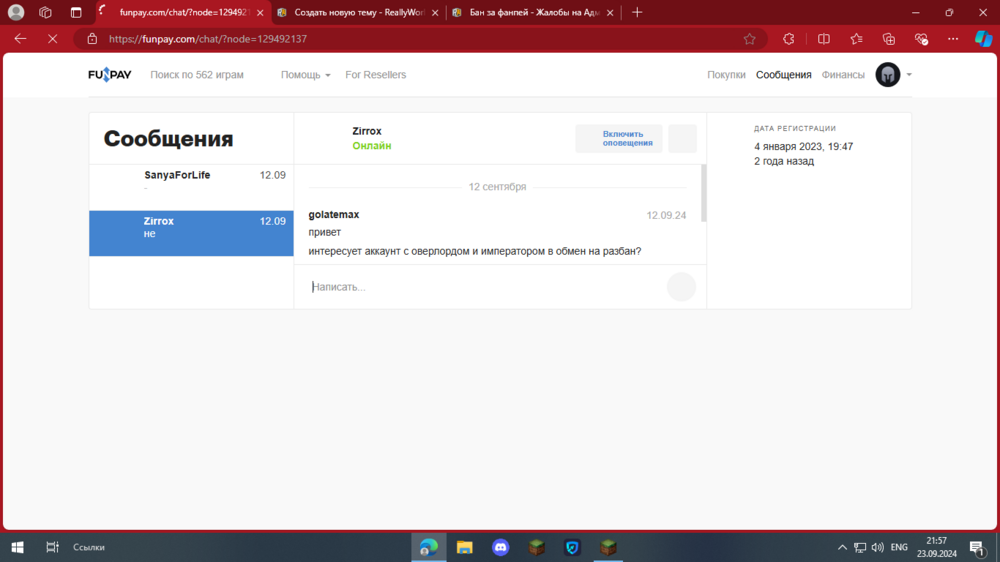
Task: Switch to the funpay.com chat tab
Action: (184, 12)
